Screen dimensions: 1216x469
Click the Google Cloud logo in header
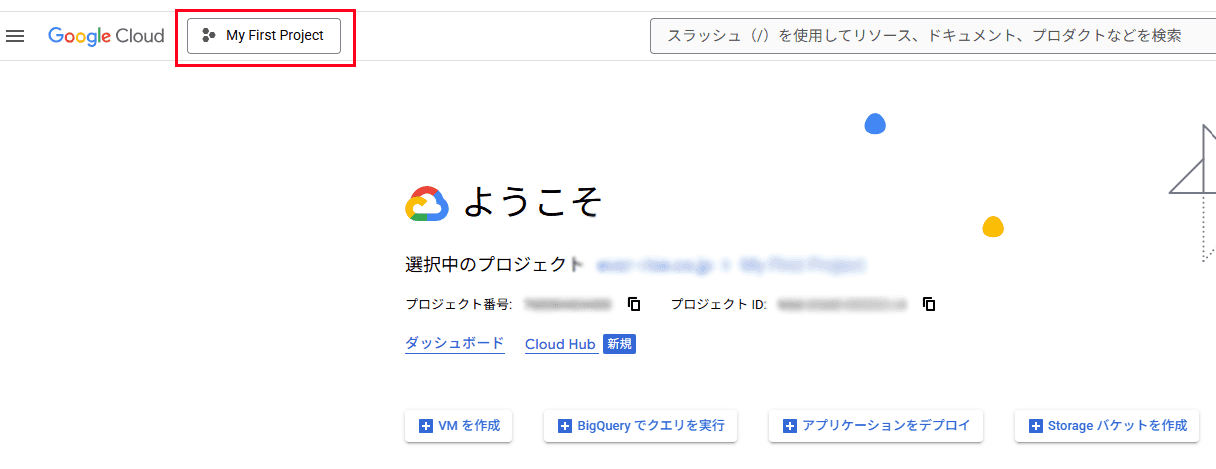coord(106,36)
